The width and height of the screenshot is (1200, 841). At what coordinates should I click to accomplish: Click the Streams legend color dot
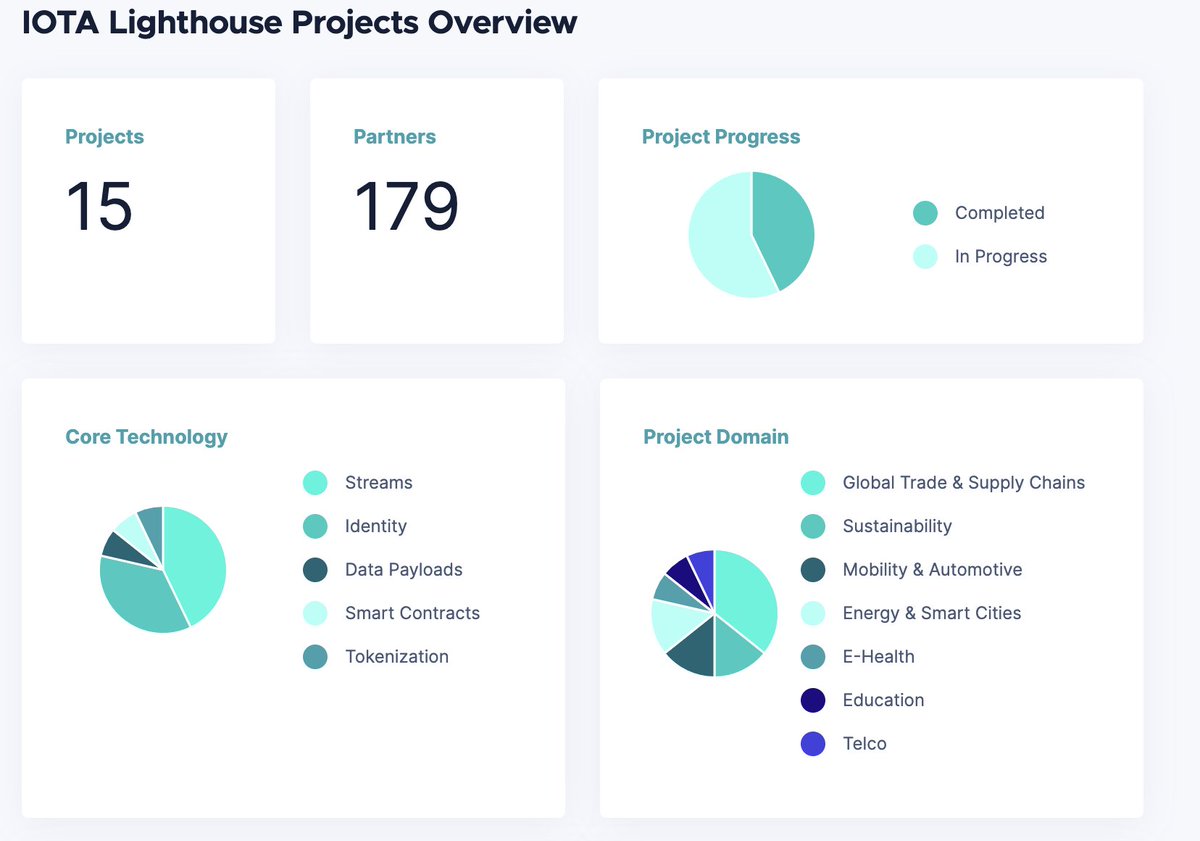315,482
